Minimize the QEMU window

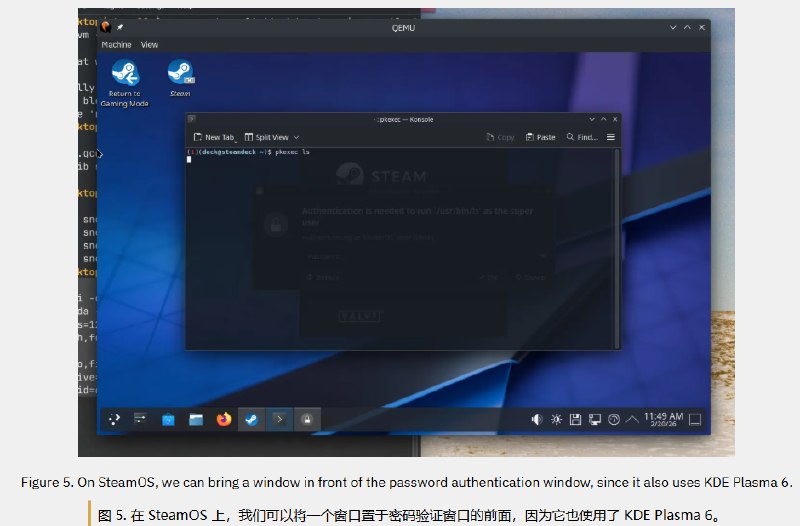[x=673, y=27]
